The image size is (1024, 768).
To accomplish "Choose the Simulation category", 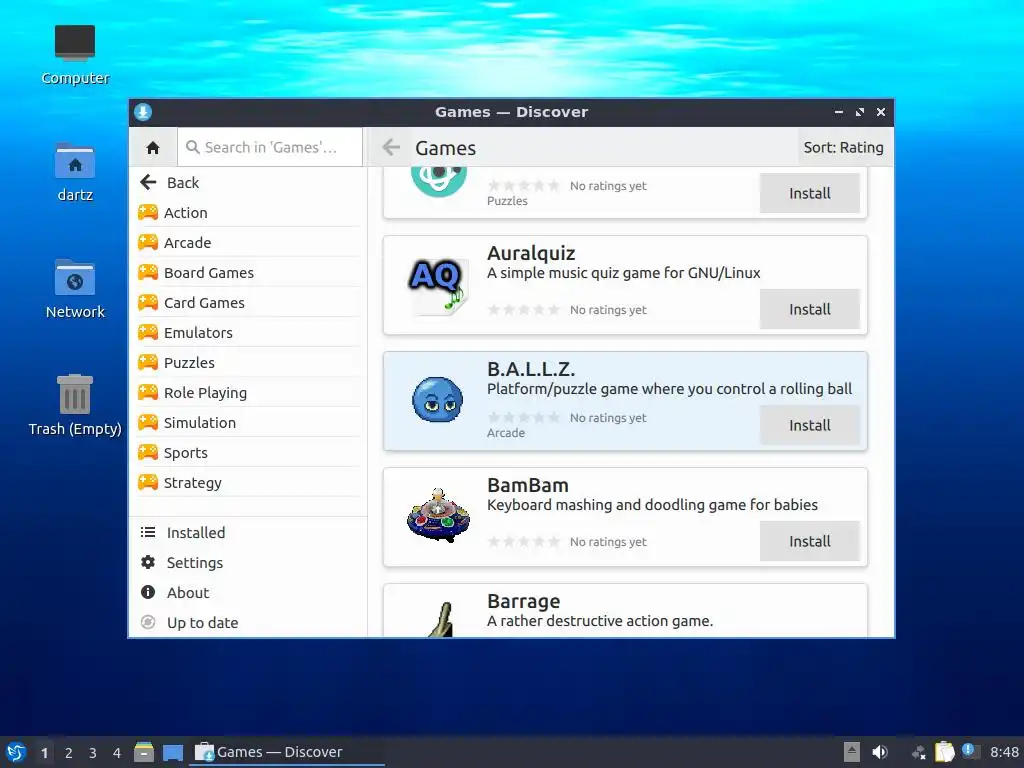I will 248,423.
